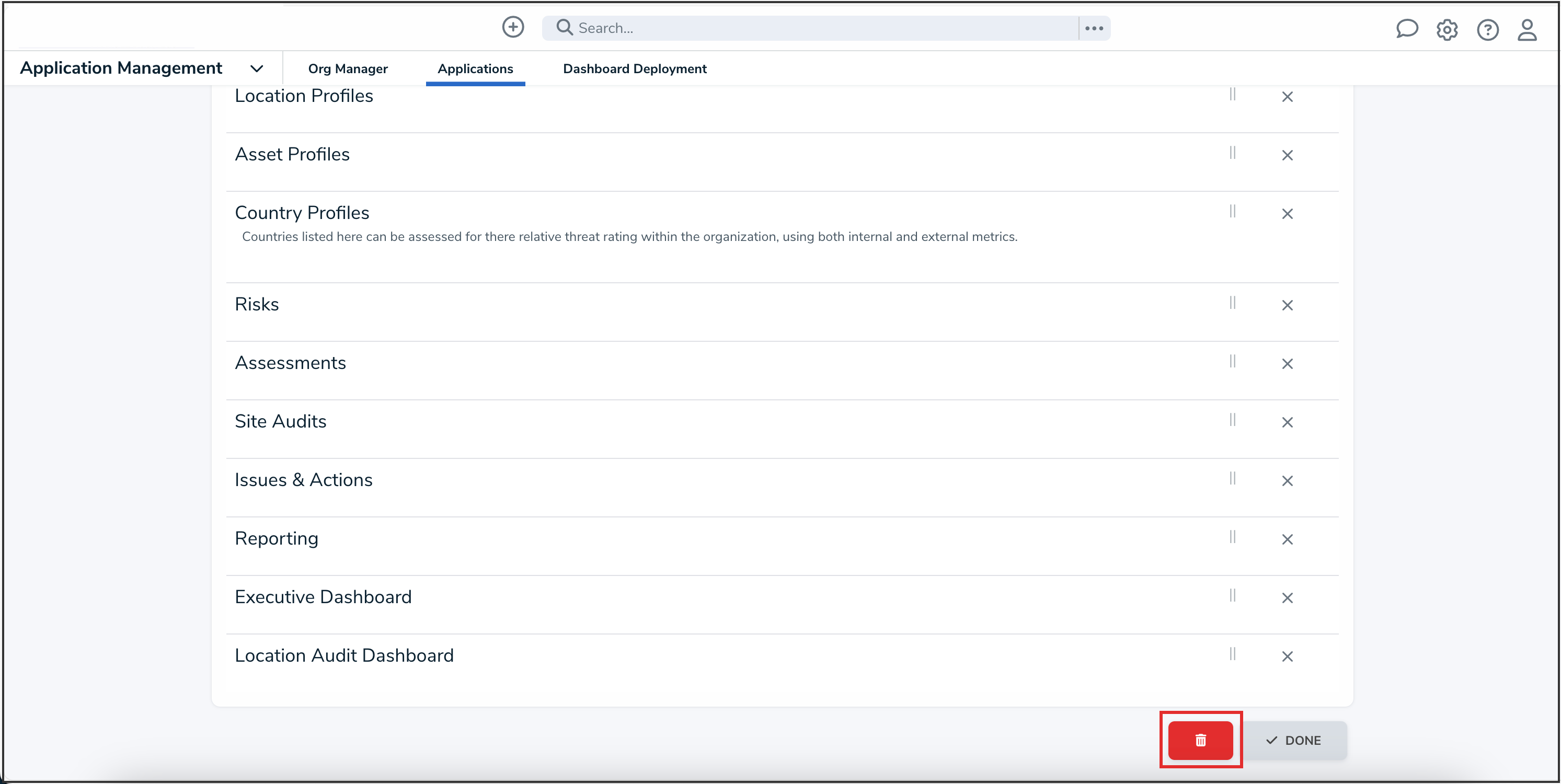Expand the Application Management dropdown chevron

[257, 68]
